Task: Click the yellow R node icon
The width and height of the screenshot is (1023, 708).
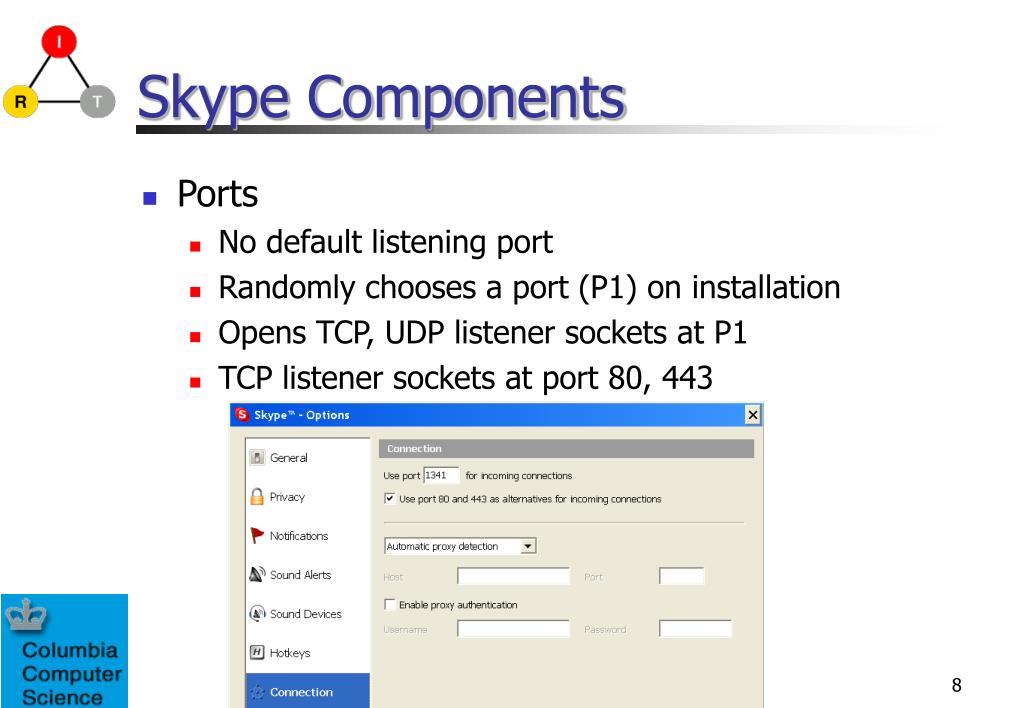Action: tap(20, 102)
